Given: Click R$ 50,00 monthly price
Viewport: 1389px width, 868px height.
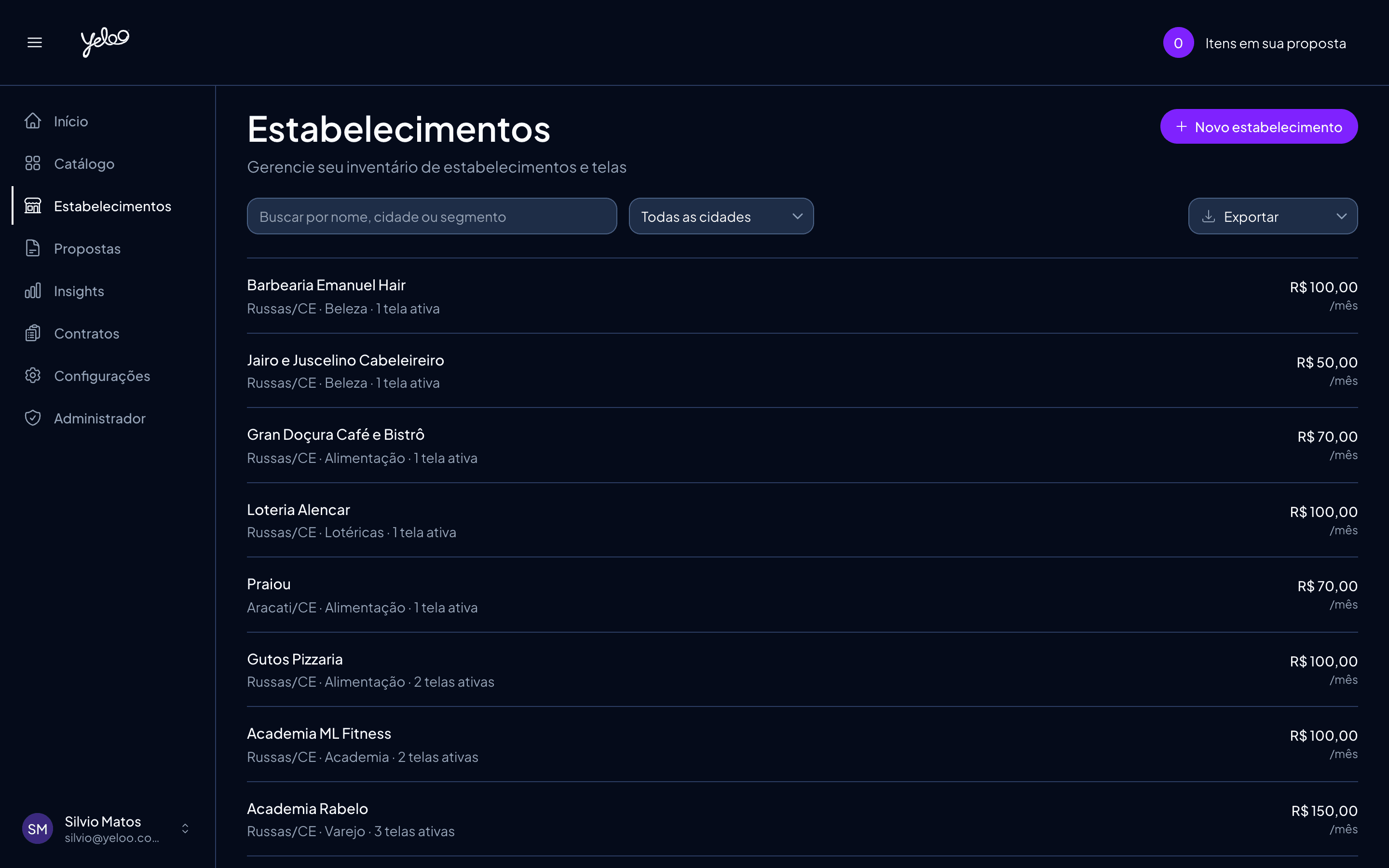Looking at the screenshot, I should point(1327,362).
